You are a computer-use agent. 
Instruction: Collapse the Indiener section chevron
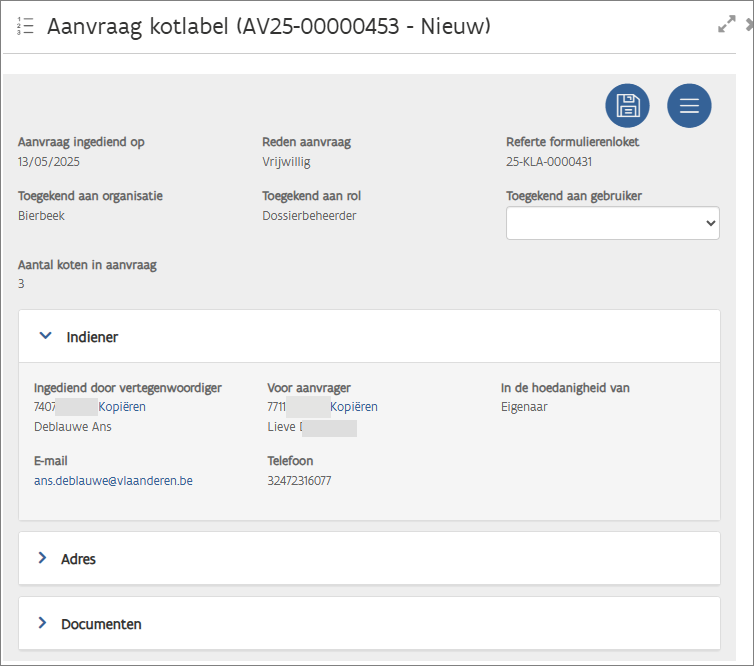click(45, 337)
